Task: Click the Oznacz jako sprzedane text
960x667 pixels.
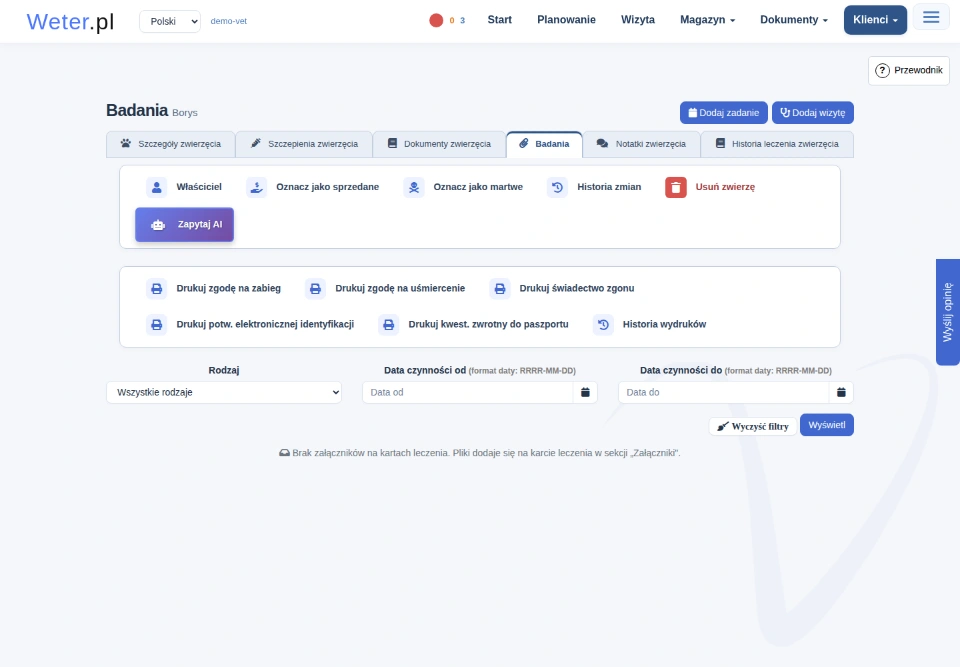Action: click(328, 187)
